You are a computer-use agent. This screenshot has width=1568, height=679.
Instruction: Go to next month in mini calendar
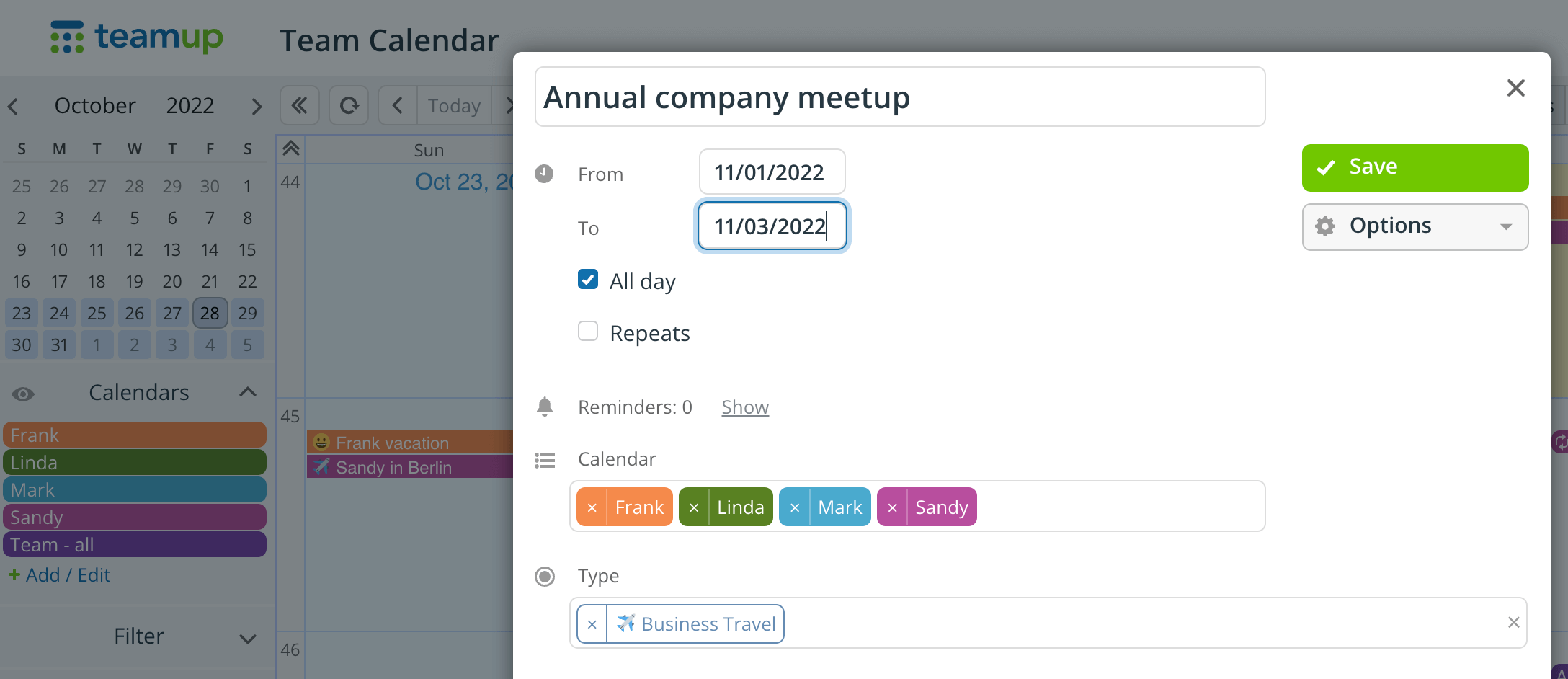pos(257,107)
